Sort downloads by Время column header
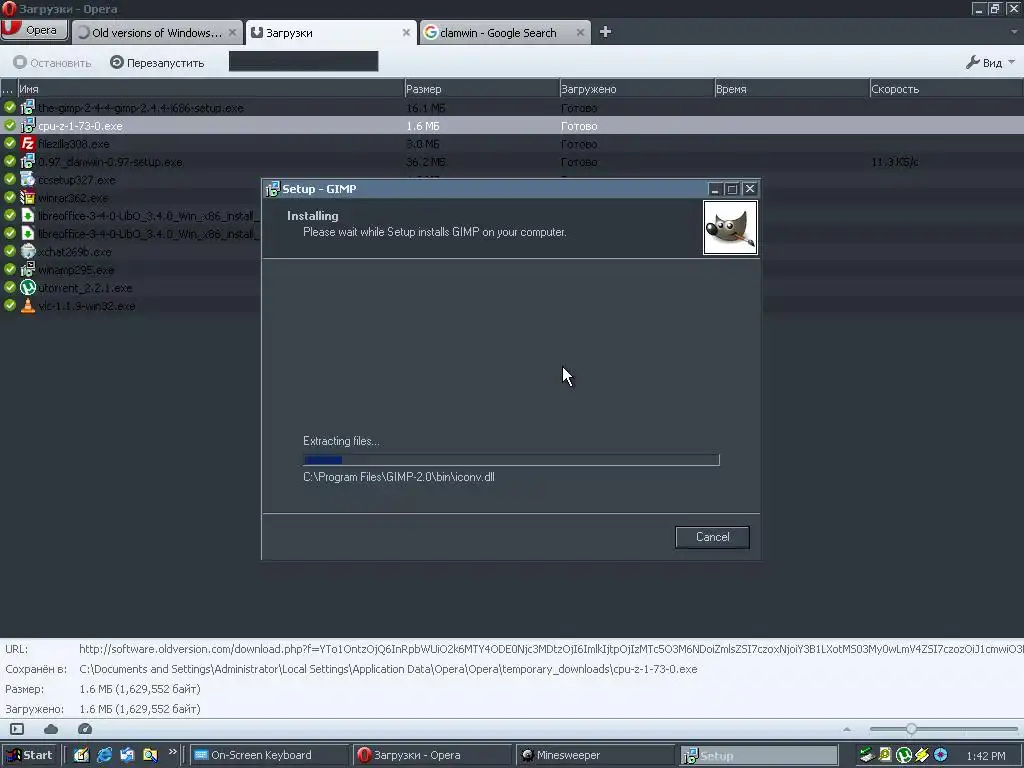Viewport: 1024px width, 768px height. pos(792,89)
